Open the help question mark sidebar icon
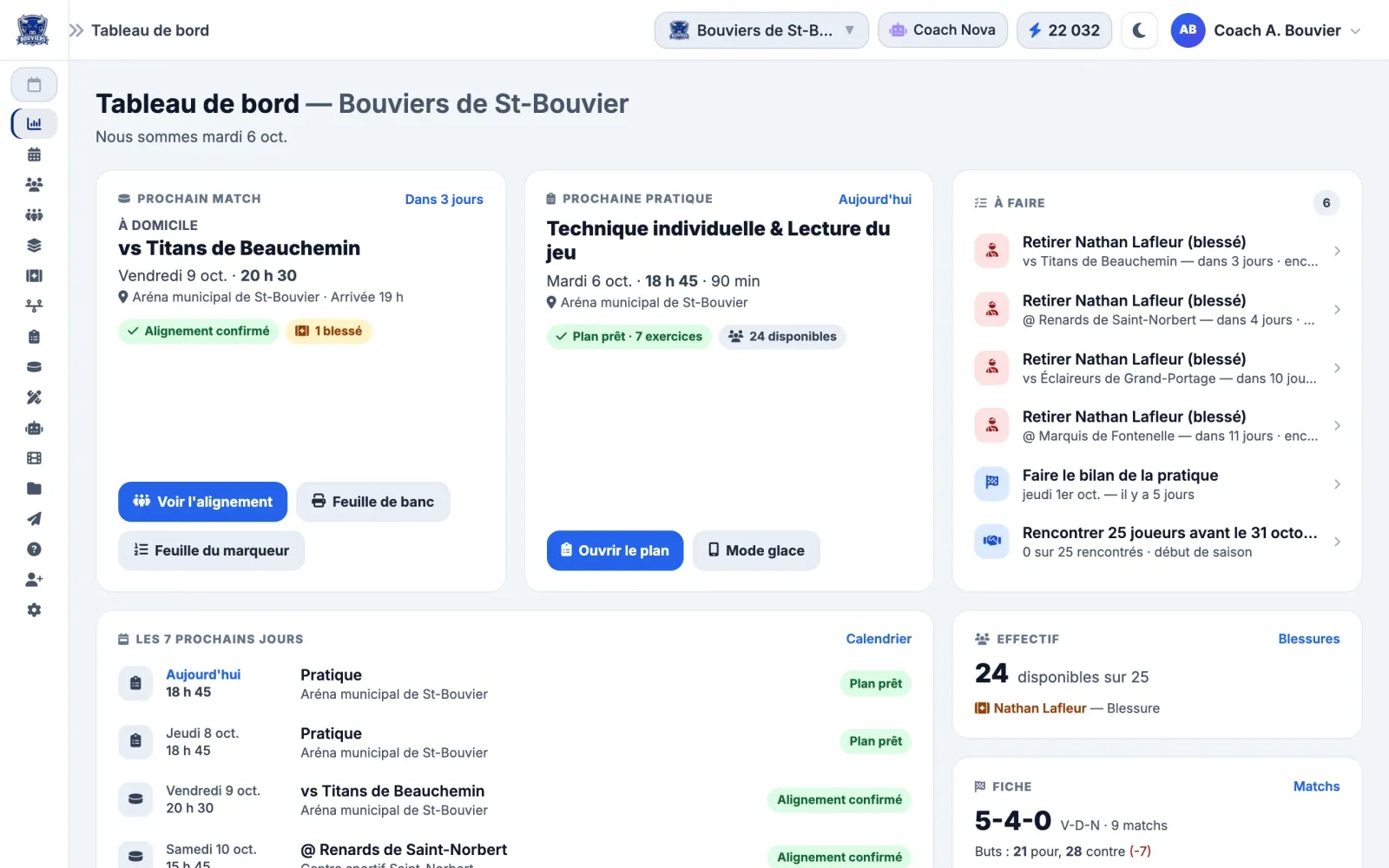 (x=34, y=549)
